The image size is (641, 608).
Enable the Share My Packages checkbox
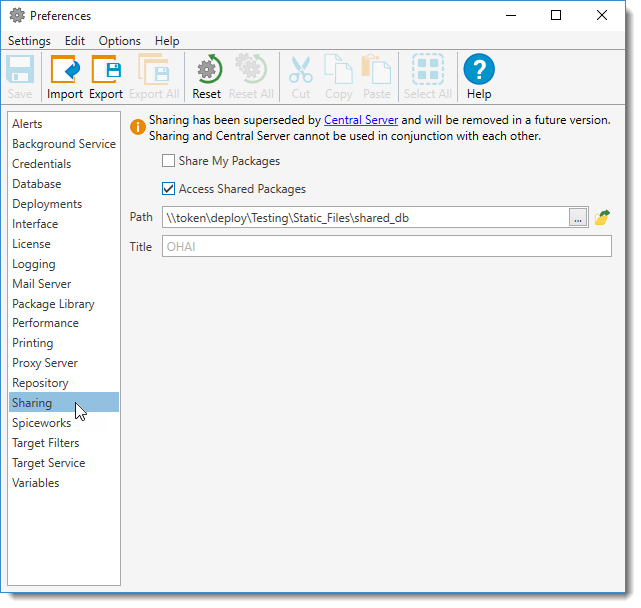[x=168, y=161]
